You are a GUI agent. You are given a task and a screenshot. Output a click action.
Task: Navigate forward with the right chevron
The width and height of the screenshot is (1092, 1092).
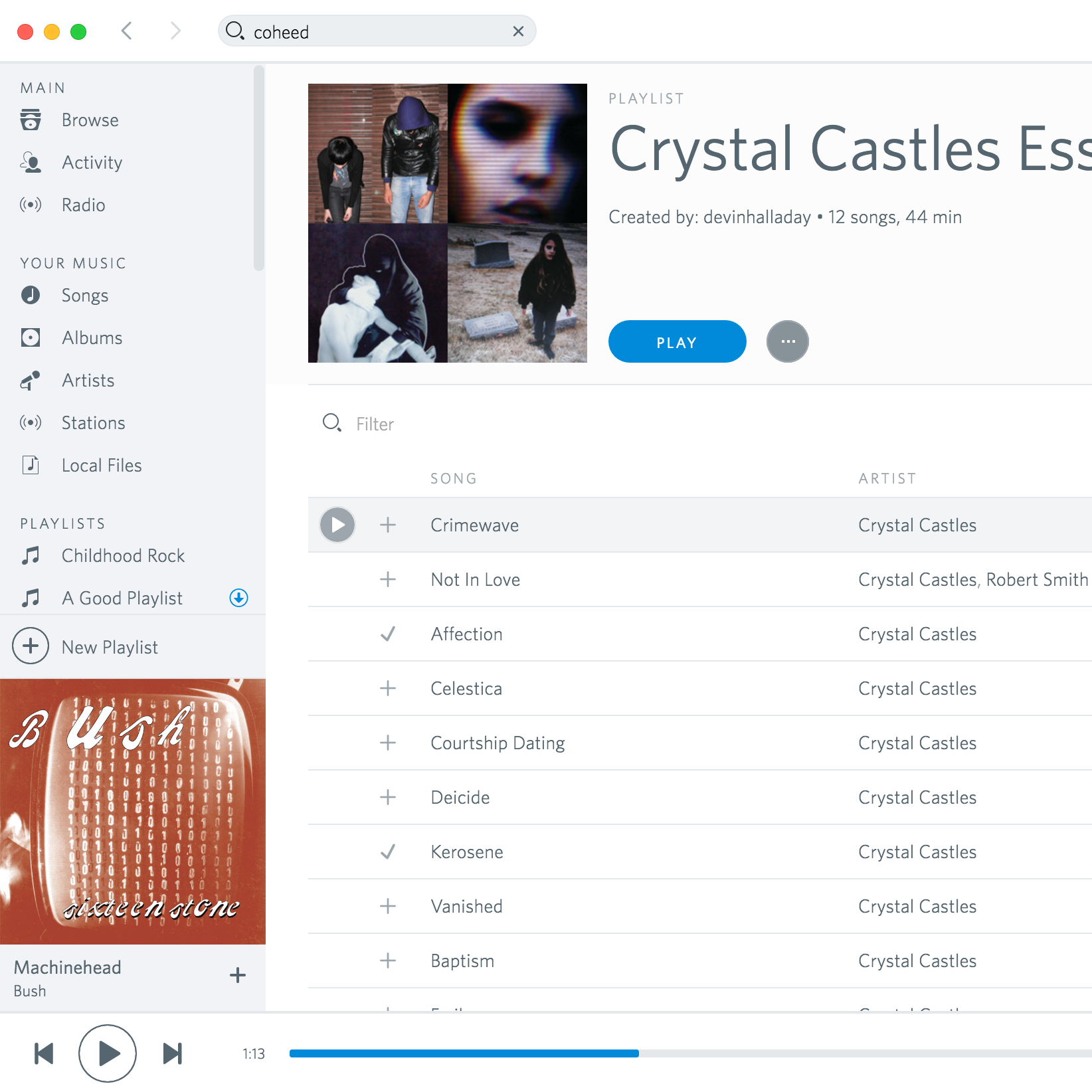click(175, 31)
